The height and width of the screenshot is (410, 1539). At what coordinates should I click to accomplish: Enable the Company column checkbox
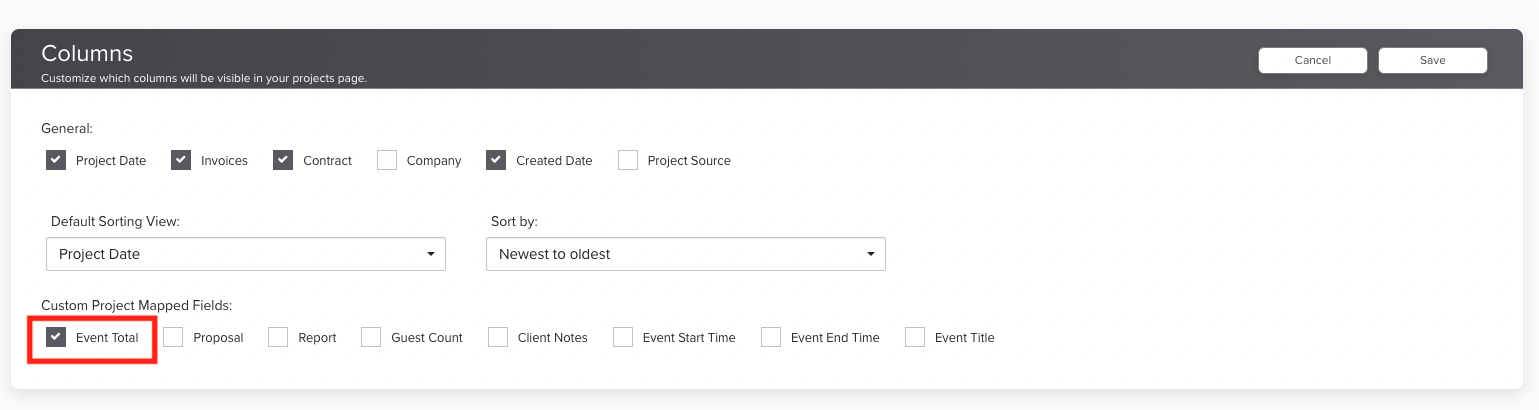click(387, 160)
